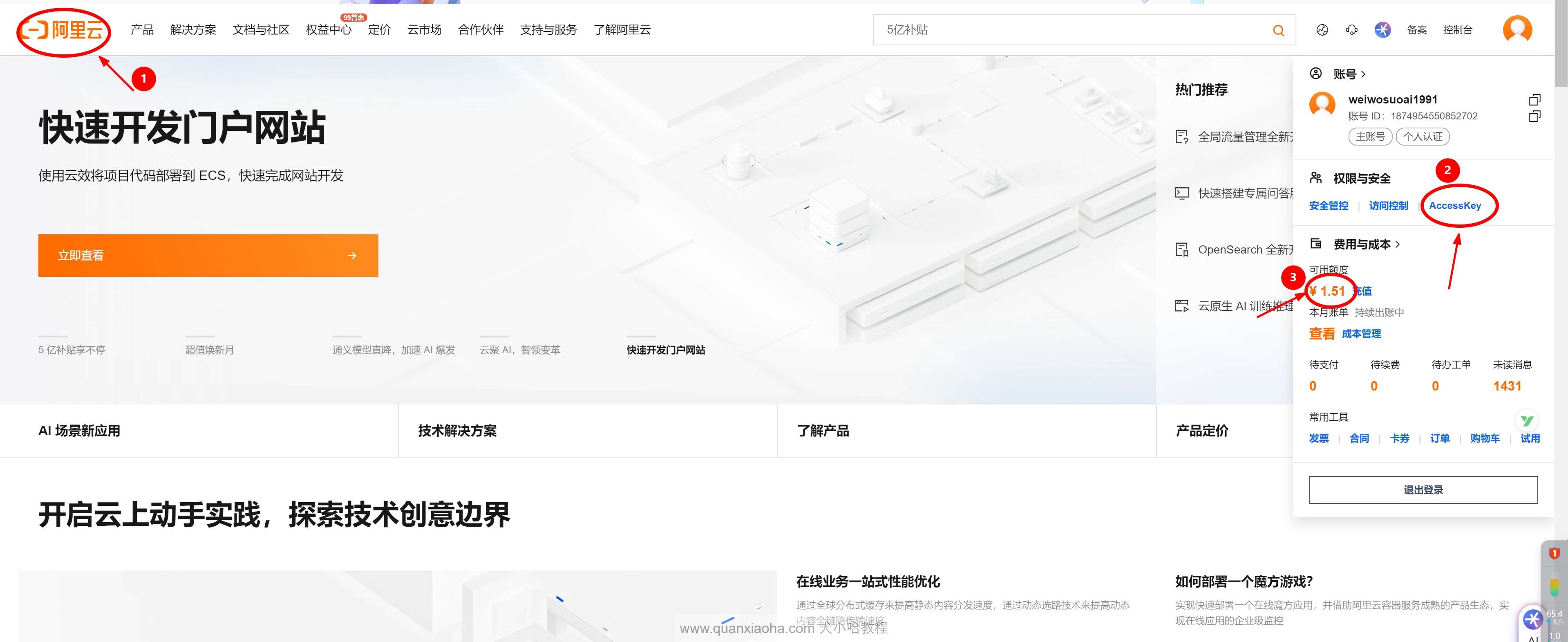Click the headset customer support icon
Viewport: 1568px width, 642px height.
[1352, 30]
